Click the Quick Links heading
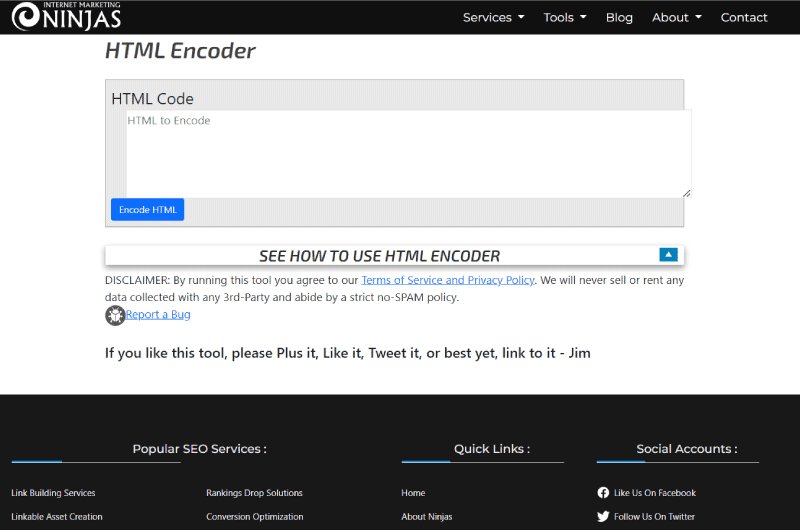800x530 pixels. (x=492, y=449)
